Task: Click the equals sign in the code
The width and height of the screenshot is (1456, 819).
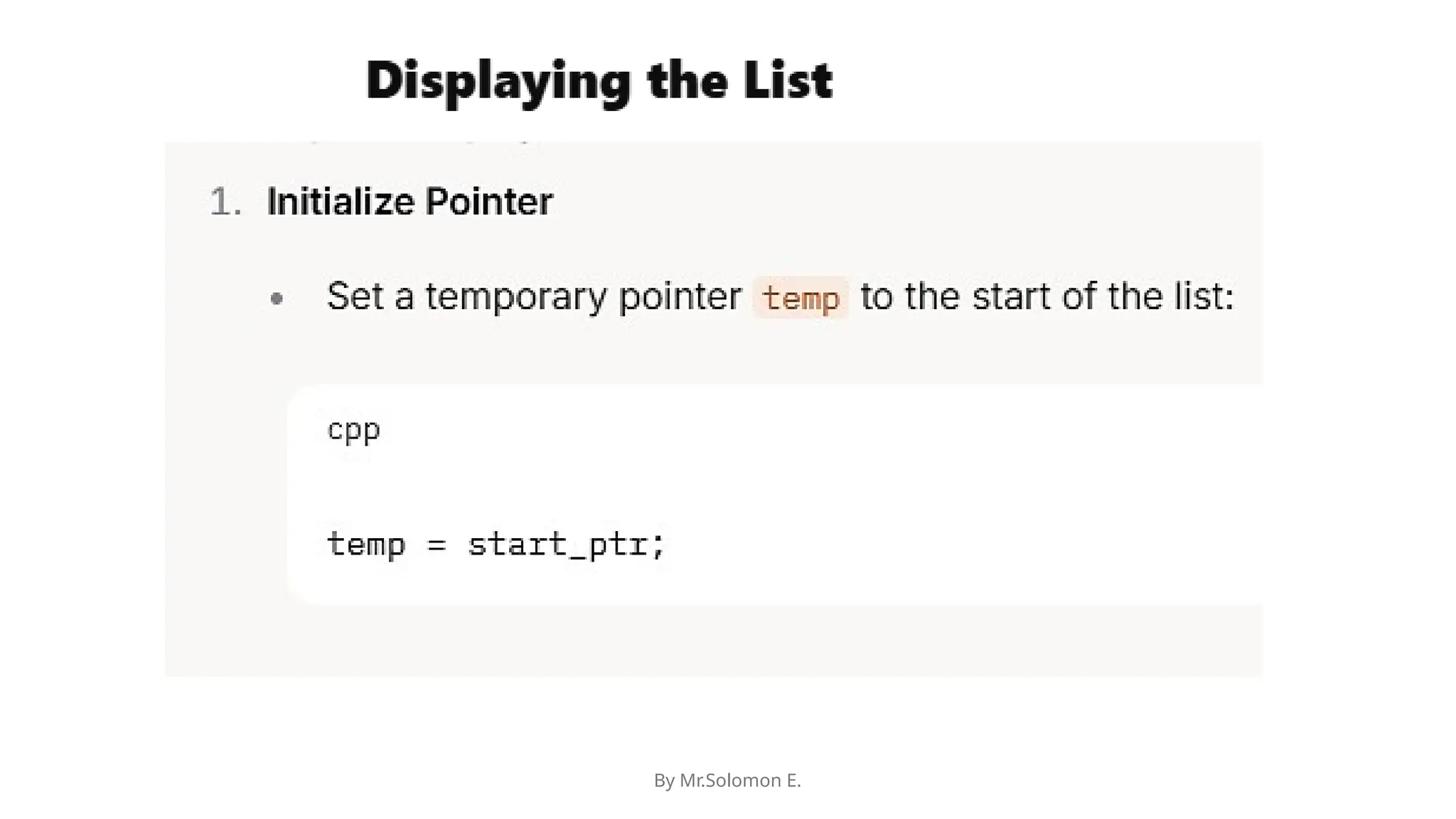Action: click(437, 546)
